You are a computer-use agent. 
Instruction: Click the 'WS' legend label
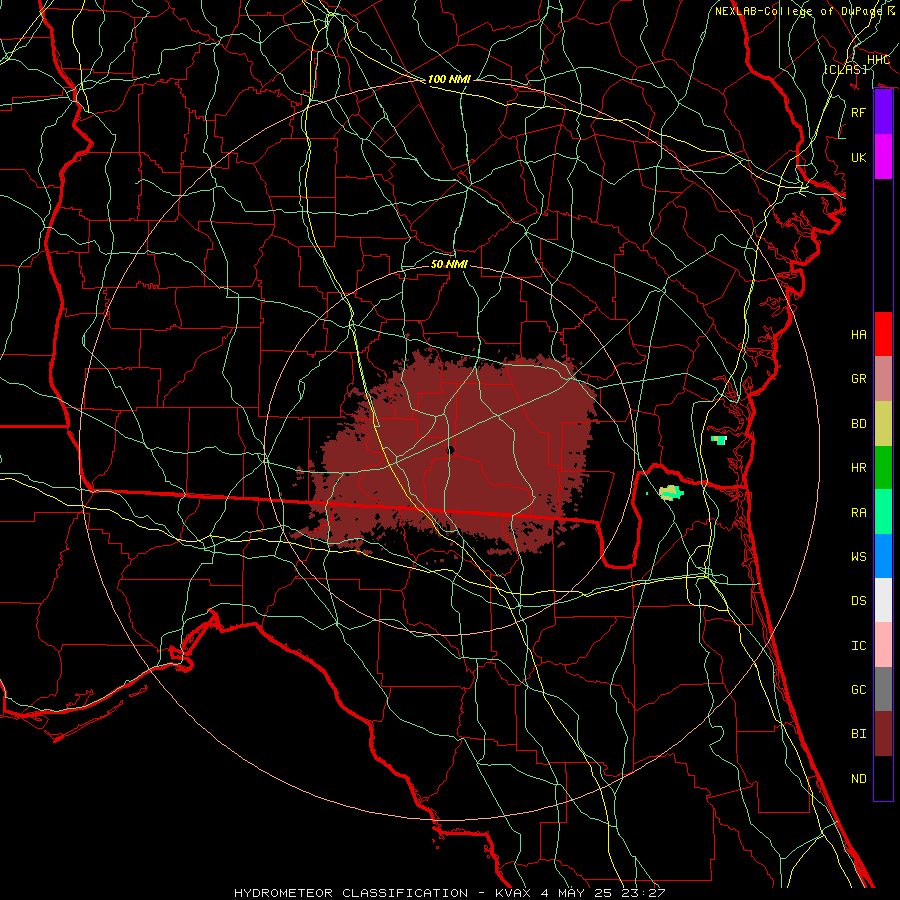[859, 556]
